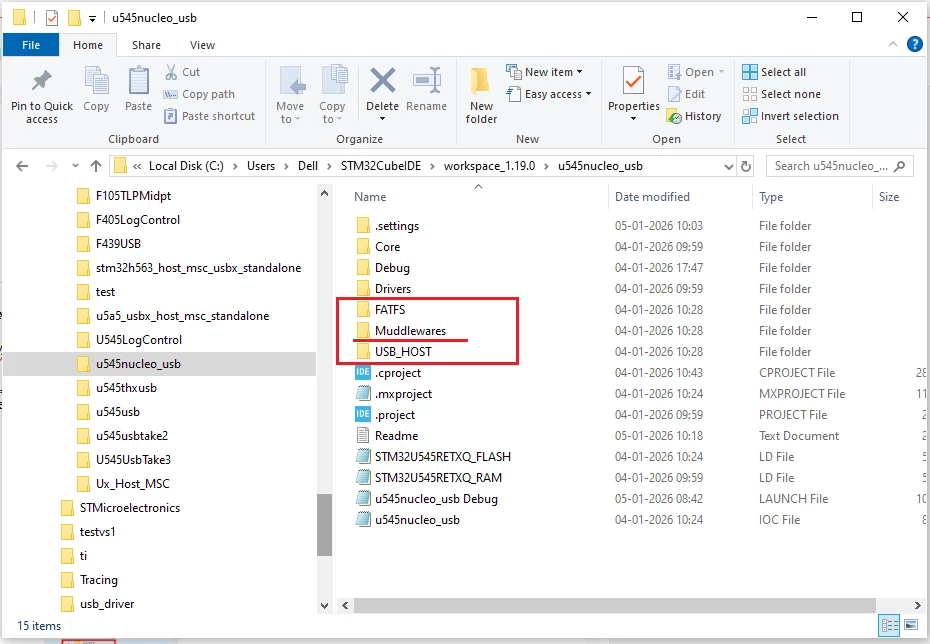Open the Open button dropdown arrow

coord(721,72)
